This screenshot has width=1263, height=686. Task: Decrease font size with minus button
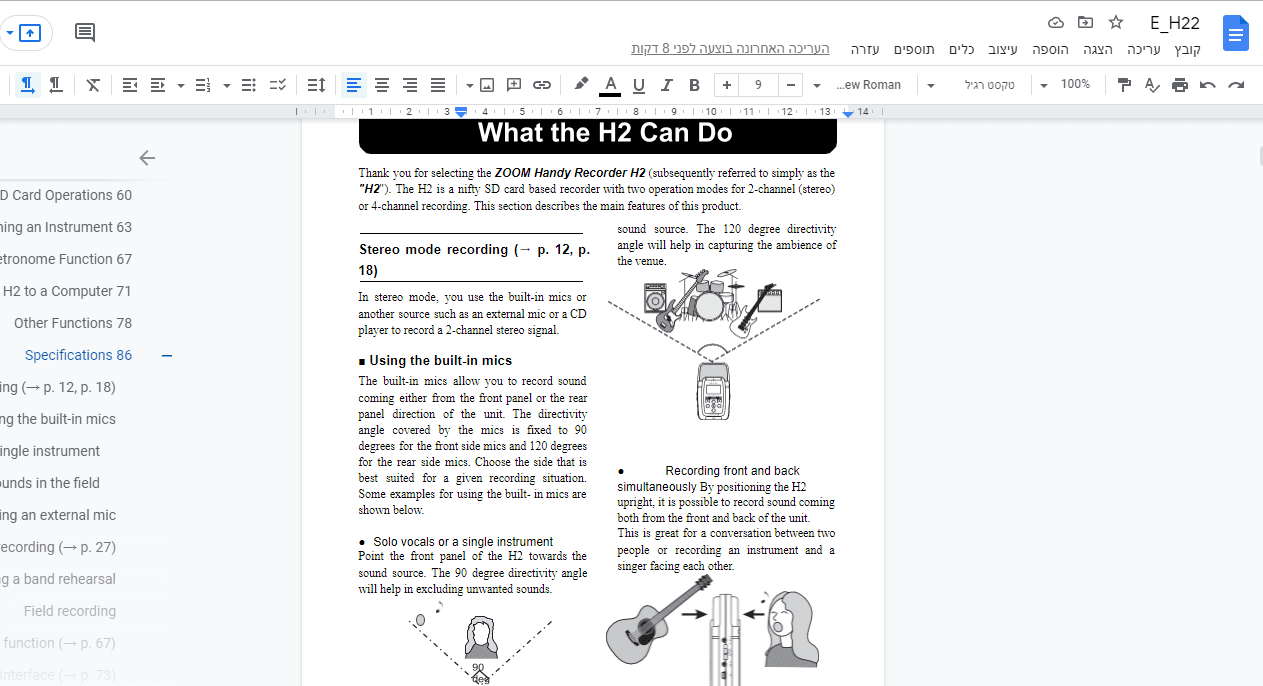pos(791,85)
